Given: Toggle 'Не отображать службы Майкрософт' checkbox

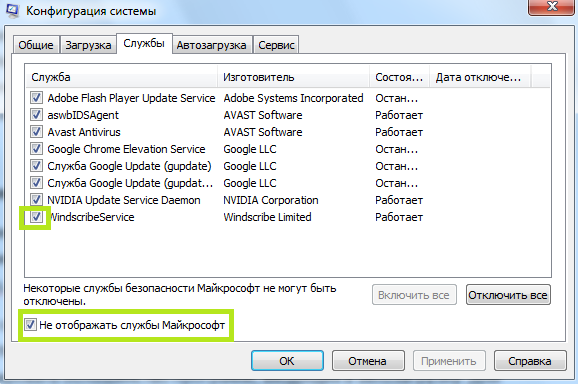Looking at the screenshot, I should click(30, 325).
